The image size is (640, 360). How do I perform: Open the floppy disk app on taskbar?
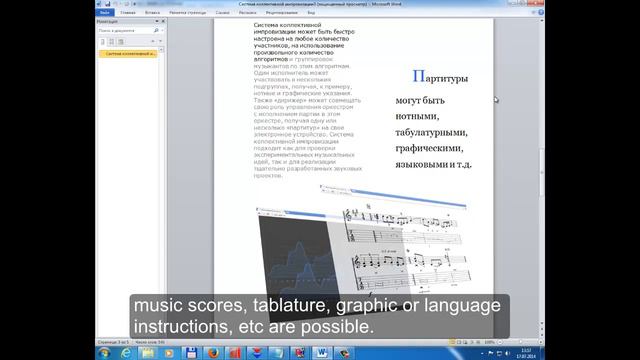(191, 353)
